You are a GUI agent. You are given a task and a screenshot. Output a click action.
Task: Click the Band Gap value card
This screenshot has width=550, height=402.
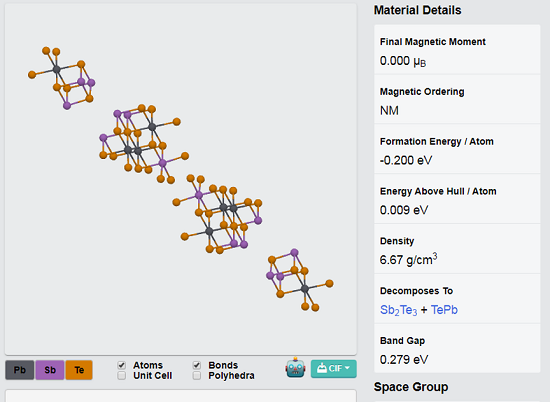(x=457, y=348)
